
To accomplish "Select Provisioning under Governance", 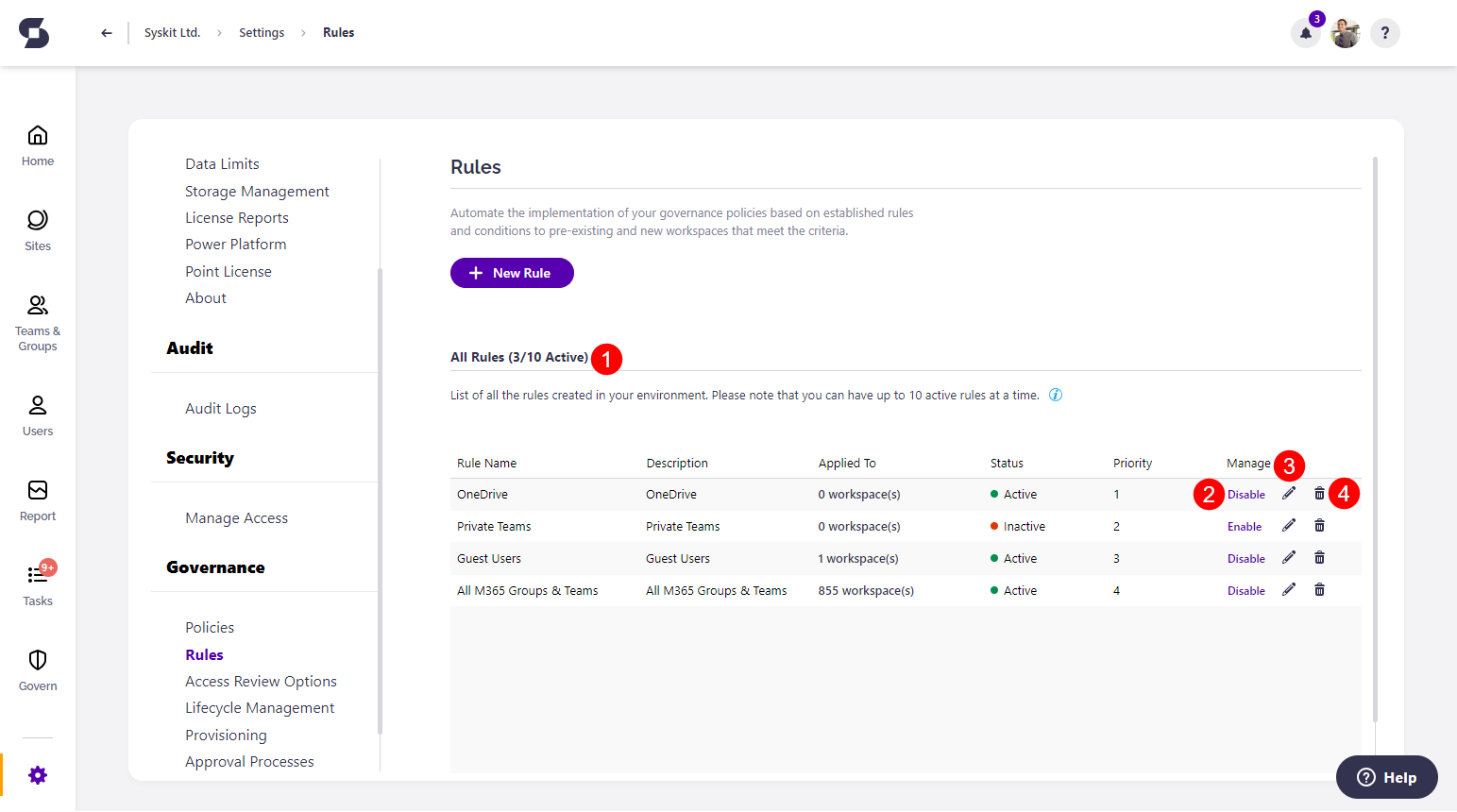I will [x=226, y=735].
